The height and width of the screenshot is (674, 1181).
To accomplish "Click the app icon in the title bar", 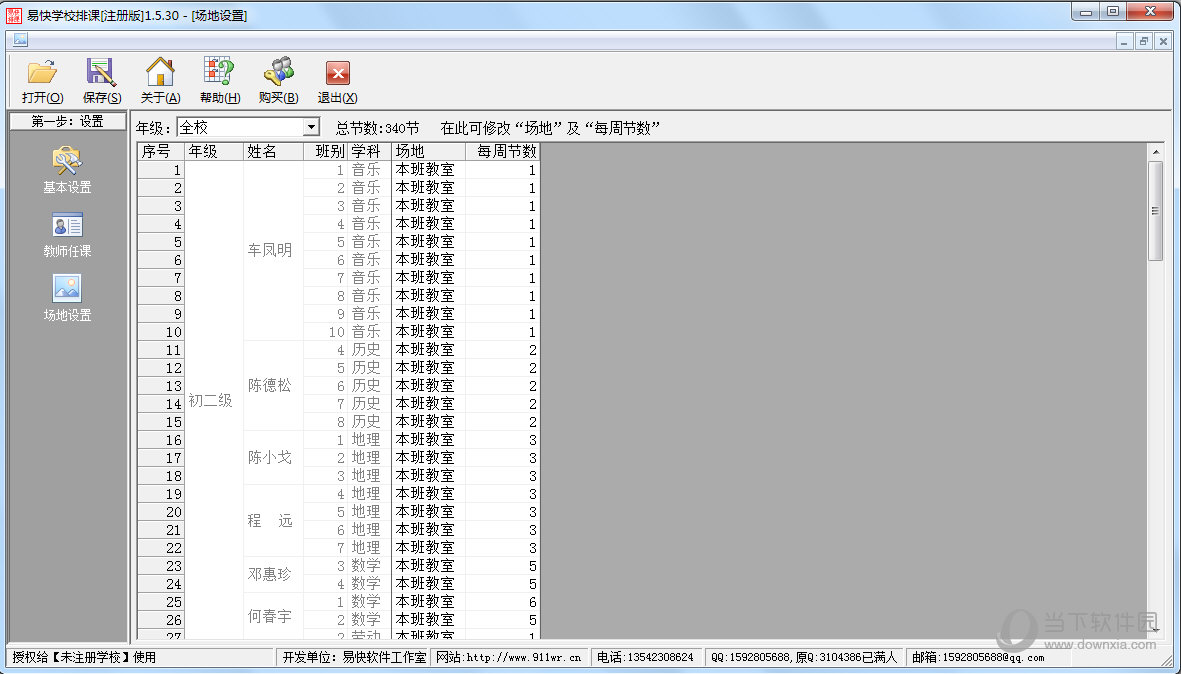I will click(14, 14).
